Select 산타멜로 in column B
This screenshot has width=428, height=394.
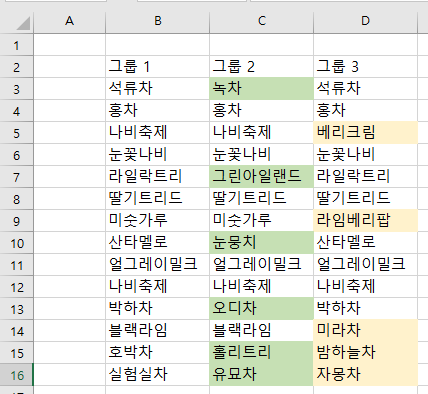(158, 243)
